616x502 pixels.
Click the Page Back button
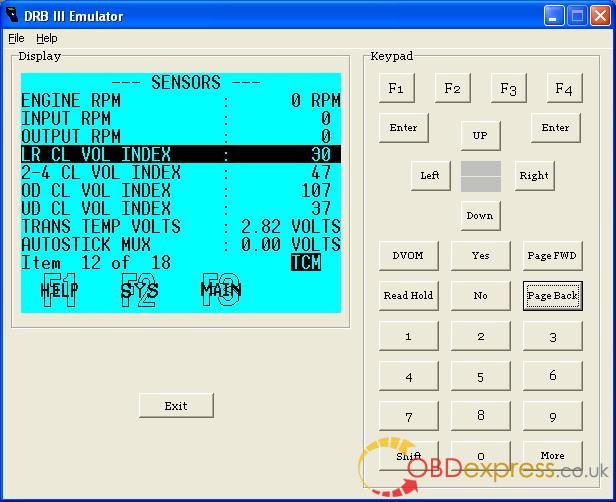pos(552,296)
